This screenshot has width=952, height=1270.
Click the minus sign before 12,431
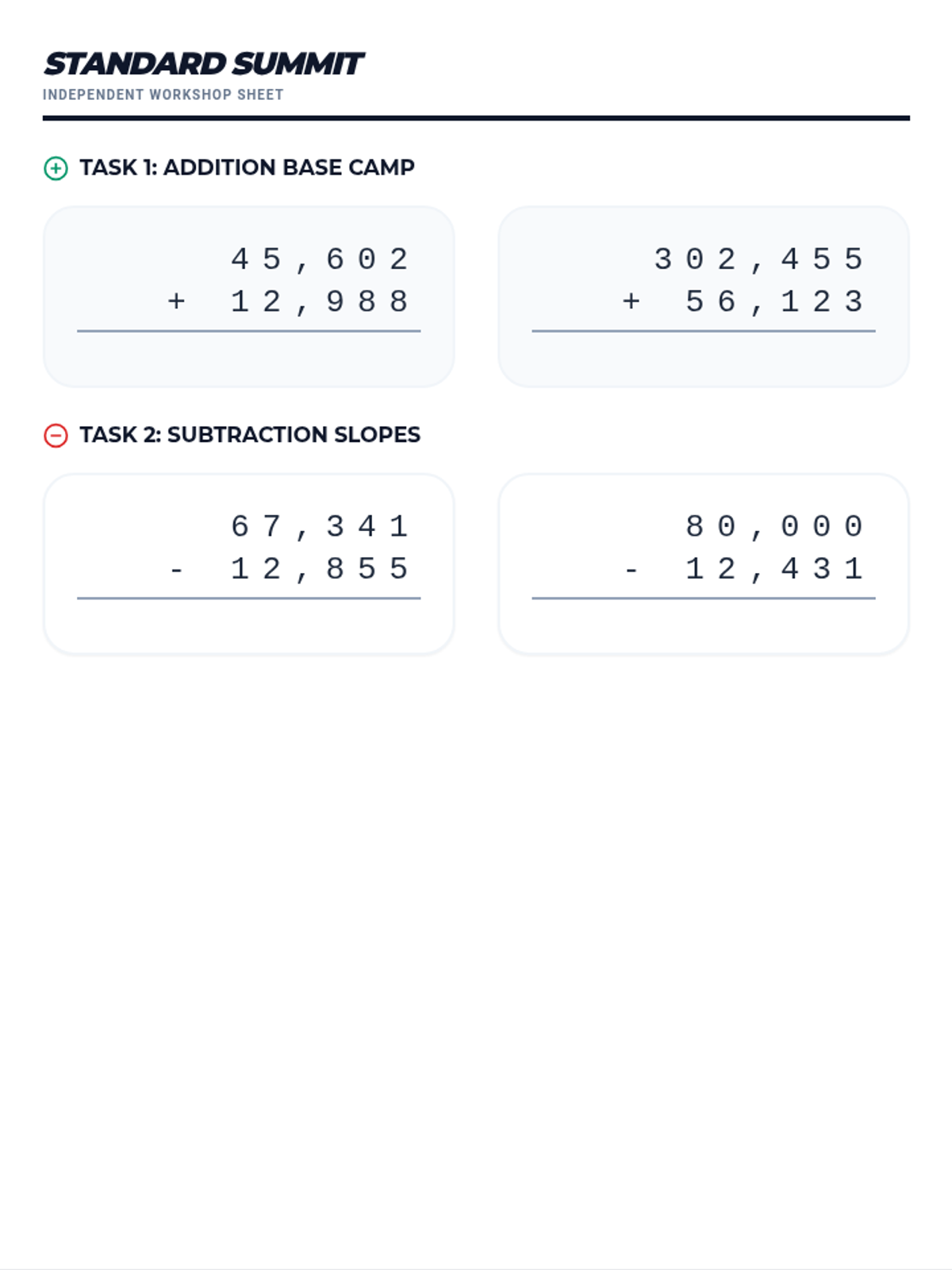pyautogui.click(x=631, y=570)
